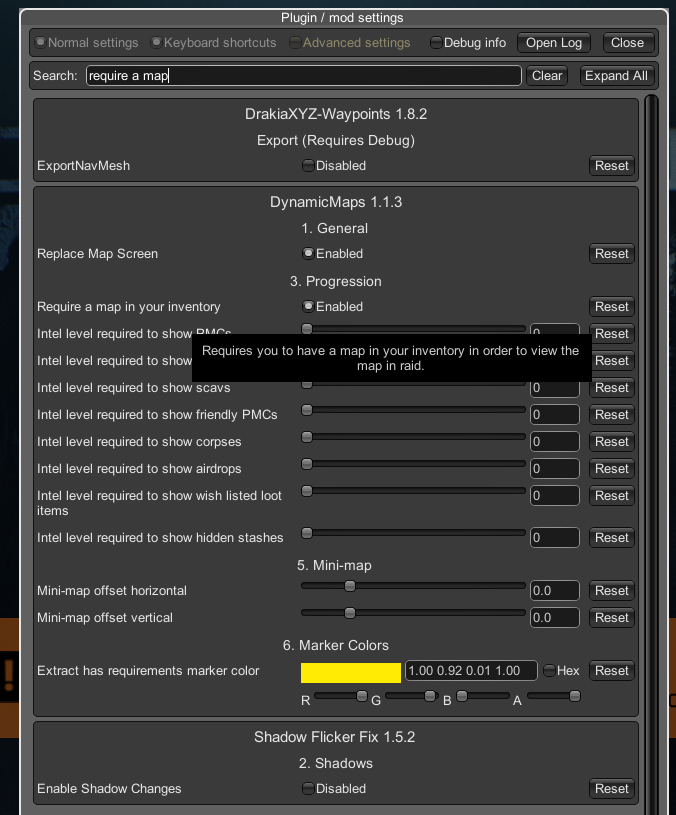The height and width of the screenshot is (815, 676).
Task: Click the hidden stashes intel slider
Action: [413, 533]
